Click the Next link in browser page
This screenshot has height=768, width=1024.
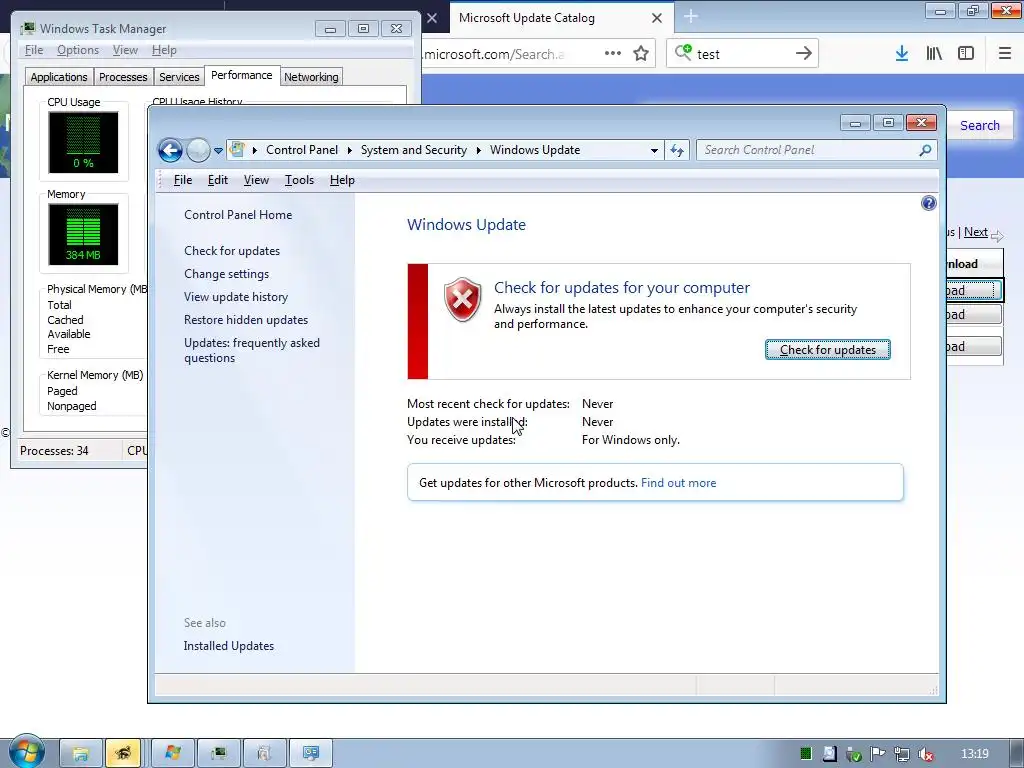tap(976, 232)
